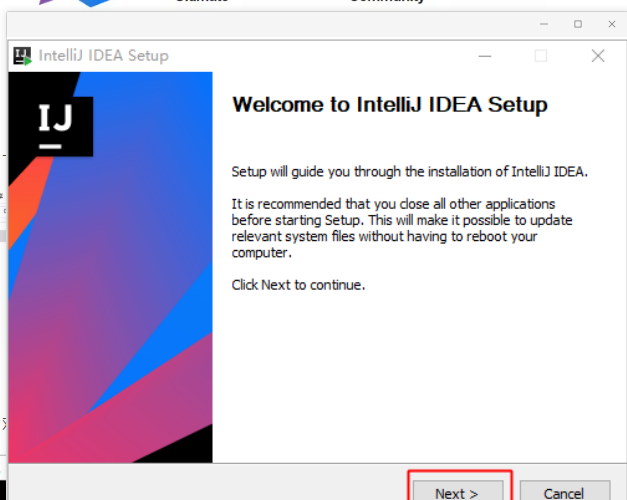Image resolution: width=627 pixels, height=500 pixels.
Task: Click the 'Setup will guide you through' sentence
Action: coord(410,172)
